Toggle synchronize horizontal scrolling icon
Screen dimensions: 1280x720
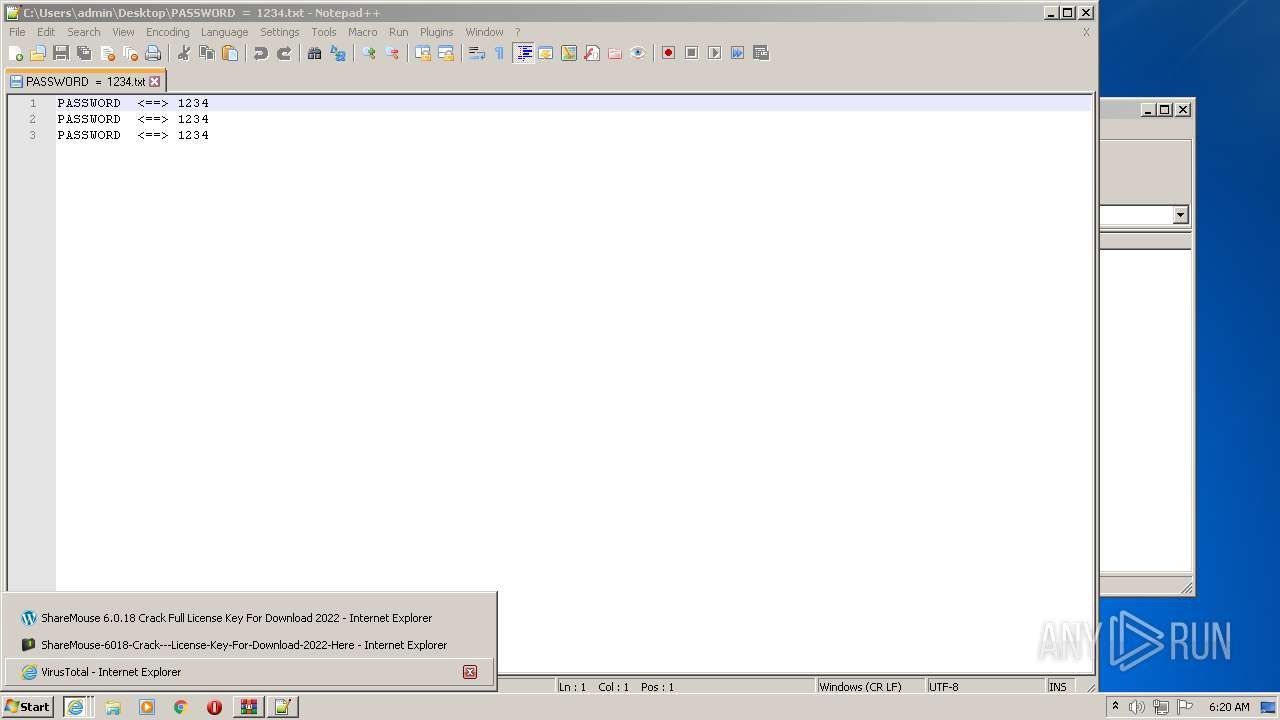click(x=446, y=53)
